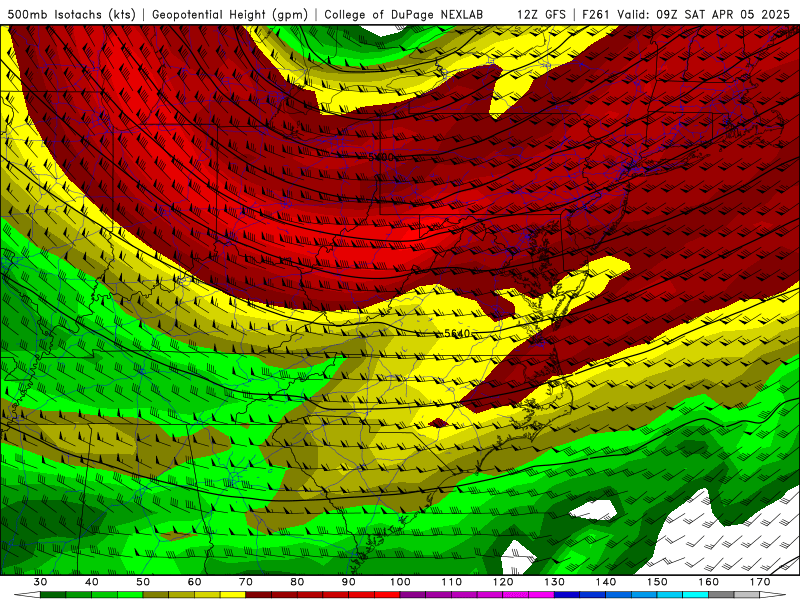Click the 130 knot legend value
Viewport: 800px width, 600px height.
tap(555, 582)
